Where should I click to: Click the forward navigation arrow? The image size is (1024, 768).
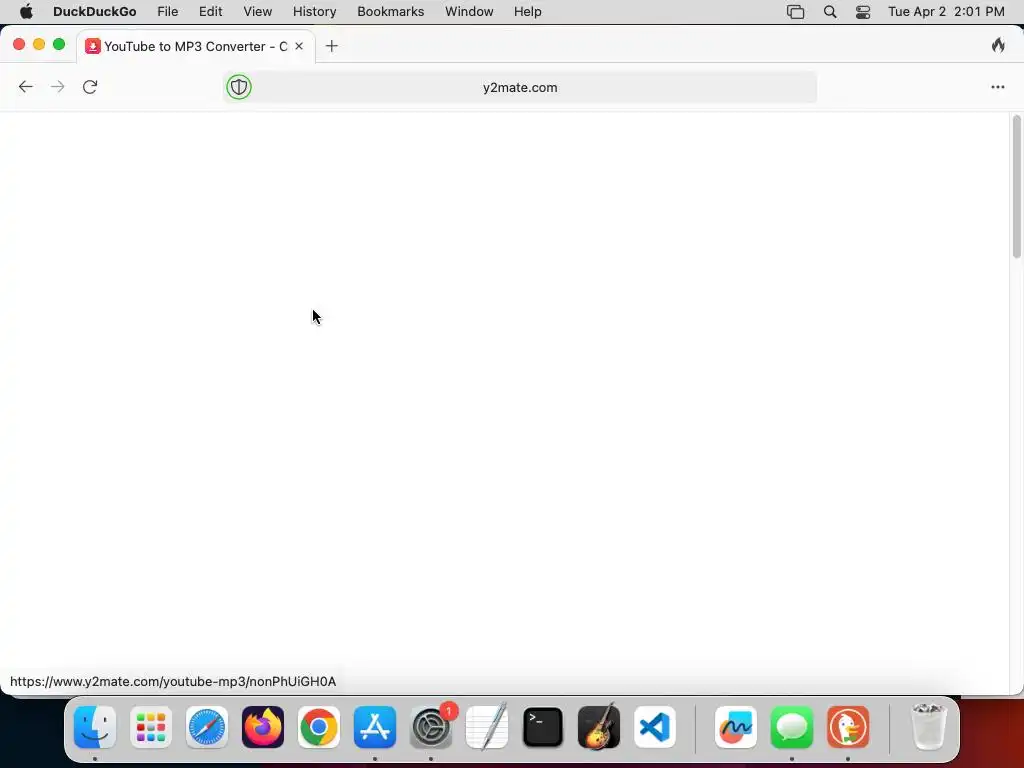click(57, 87)
